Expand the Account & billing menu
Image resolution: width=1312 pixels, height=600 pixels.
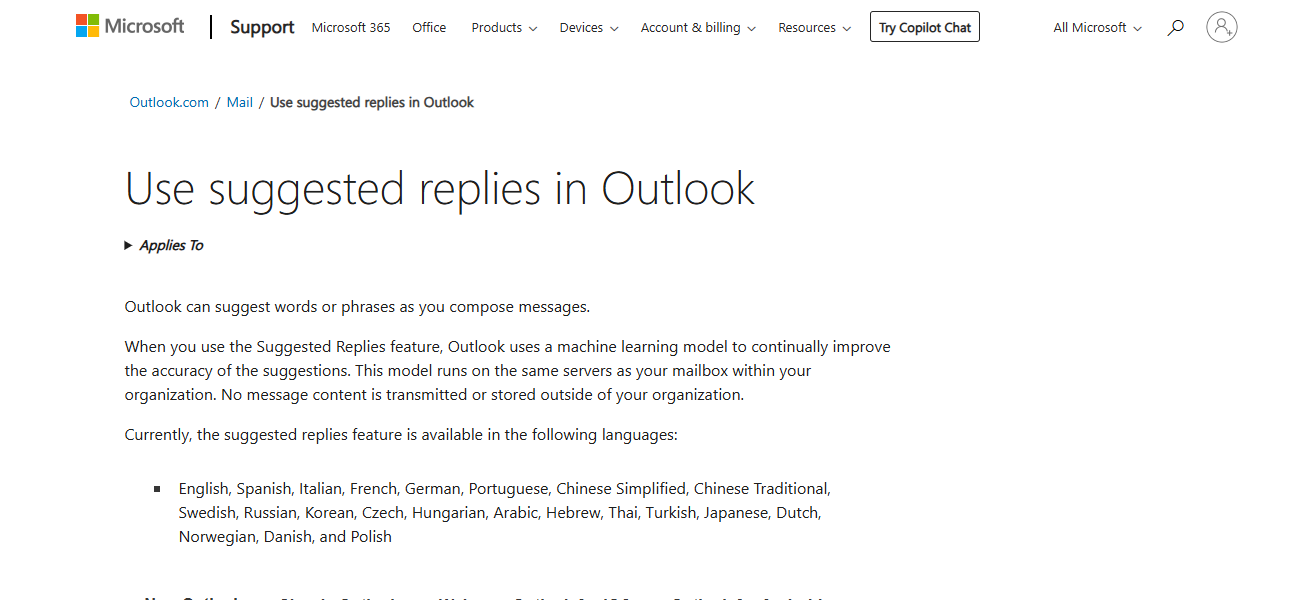[697, 27]
